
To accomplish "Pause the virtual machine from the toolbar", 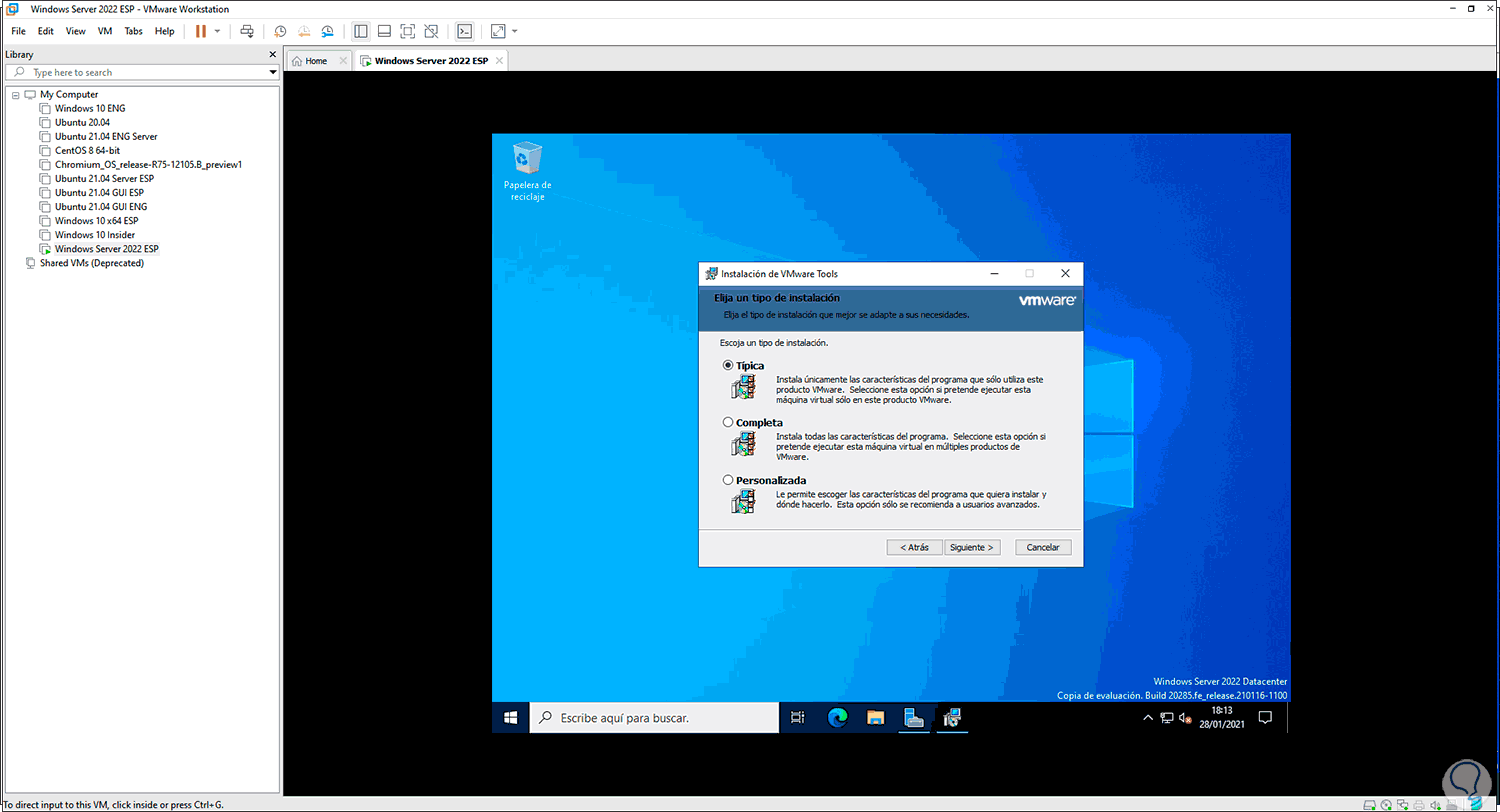I will tap(201, 31).
